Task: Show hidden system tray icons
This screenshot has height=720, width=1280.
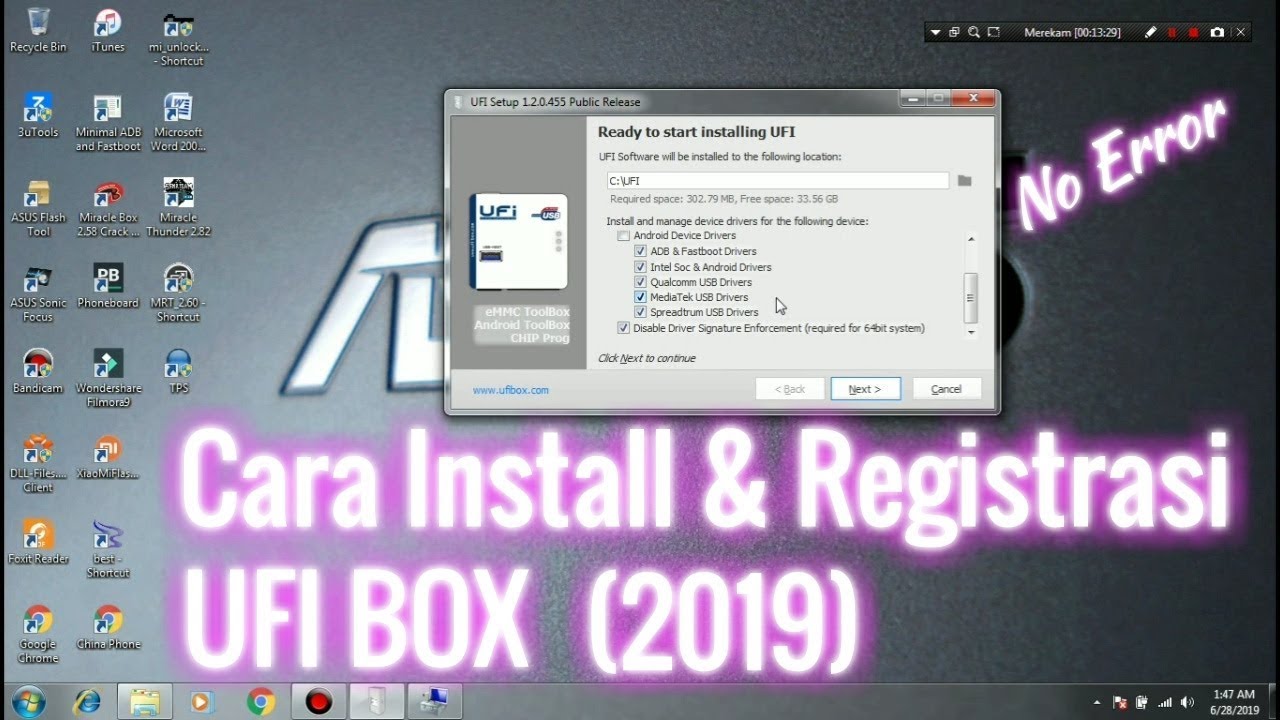Action: pos(1097,702)
